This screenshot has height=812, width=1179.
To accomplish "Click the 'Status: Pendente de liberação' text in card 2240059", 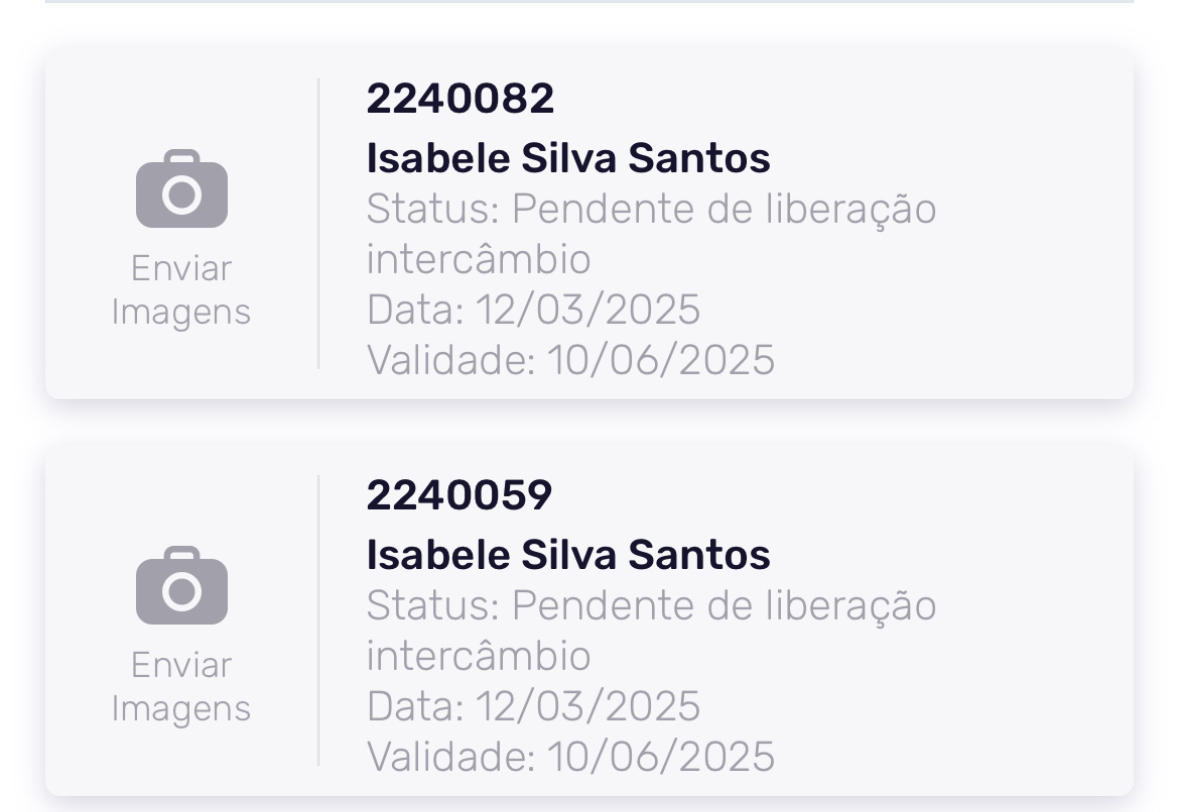I will click(651, 606).
